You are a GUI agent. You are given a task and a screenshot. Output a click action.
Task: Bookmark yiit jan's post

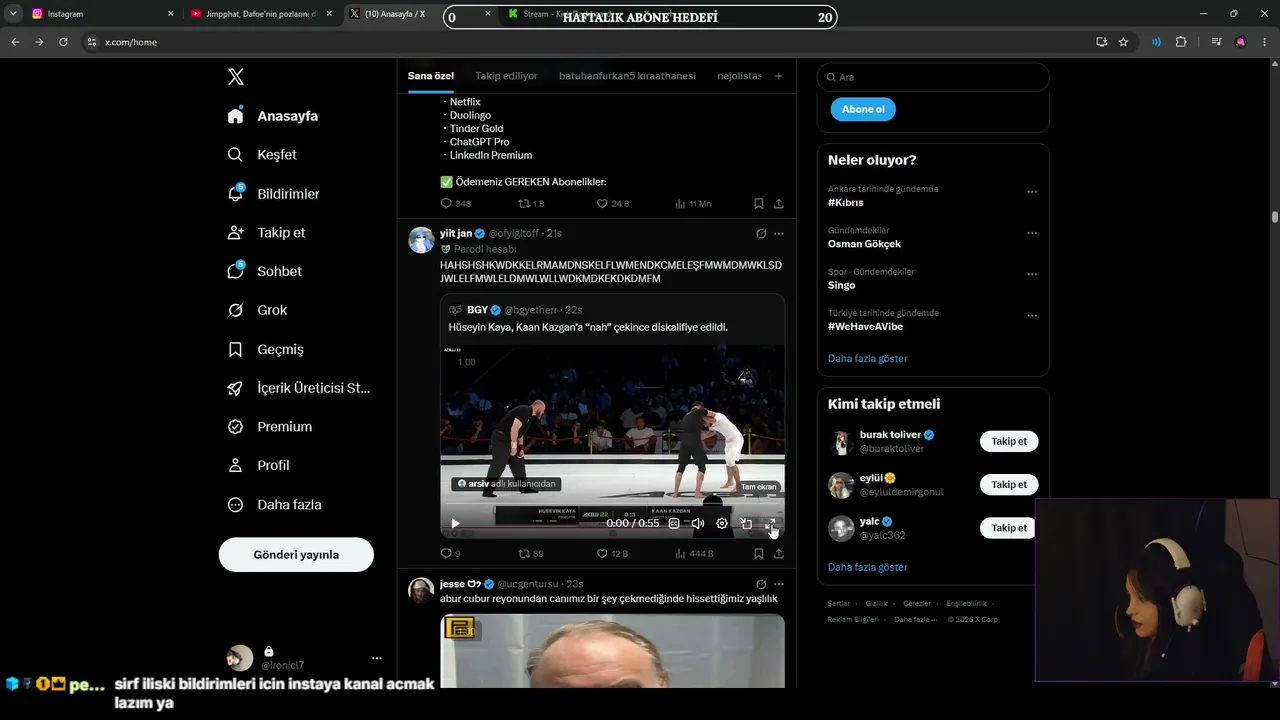[x=759, y=553]
